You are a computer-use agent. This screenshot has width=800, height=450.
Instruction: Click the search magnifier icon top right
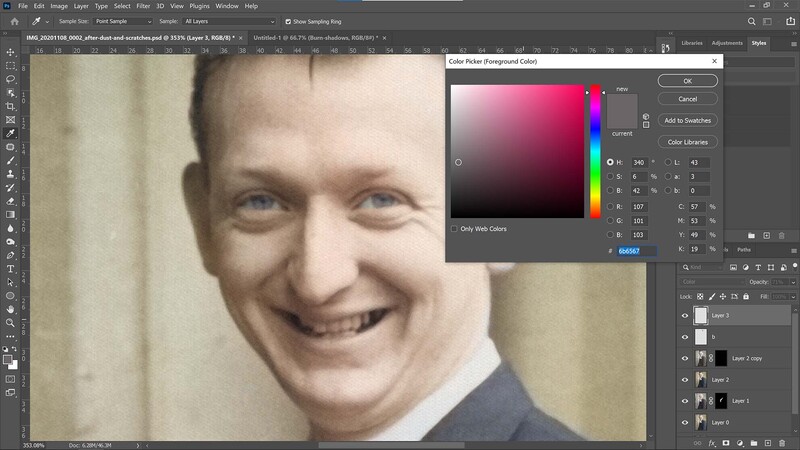751,21
